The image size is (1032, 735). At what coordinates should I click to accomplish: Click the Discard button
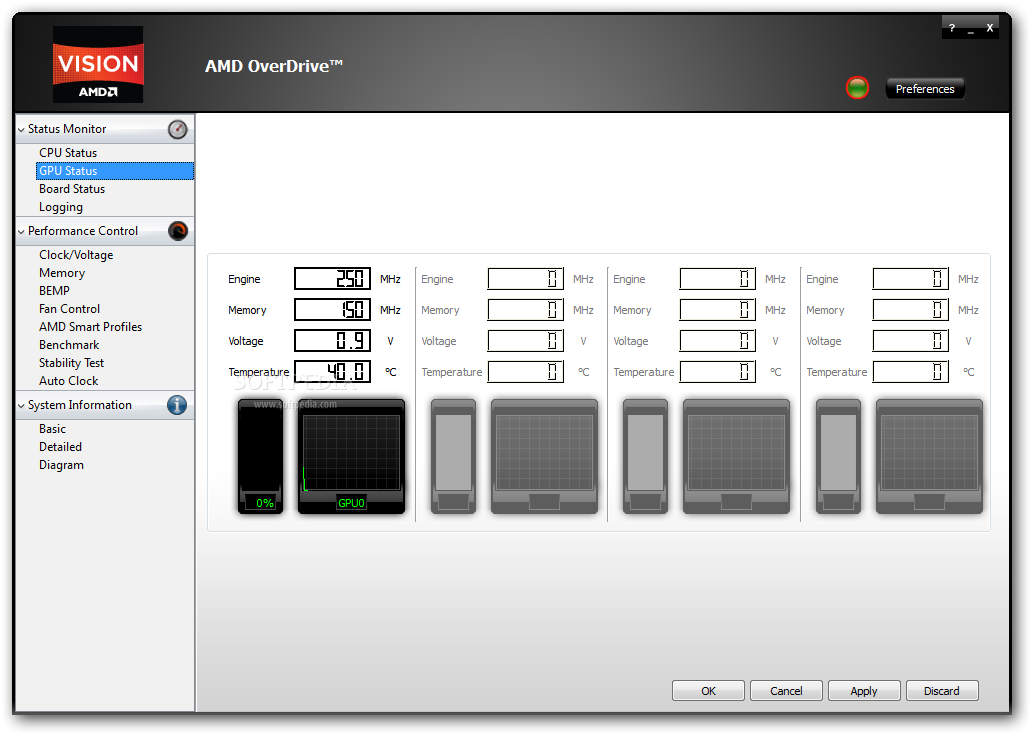click(x=942, y=691)
